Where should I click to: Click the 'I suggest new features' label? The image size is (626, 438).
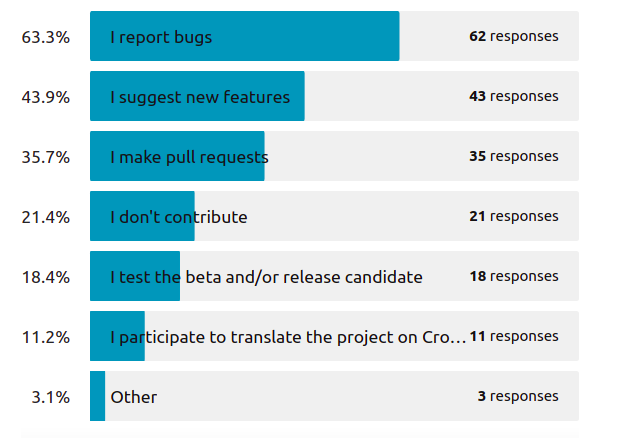[x=200, y=97]
